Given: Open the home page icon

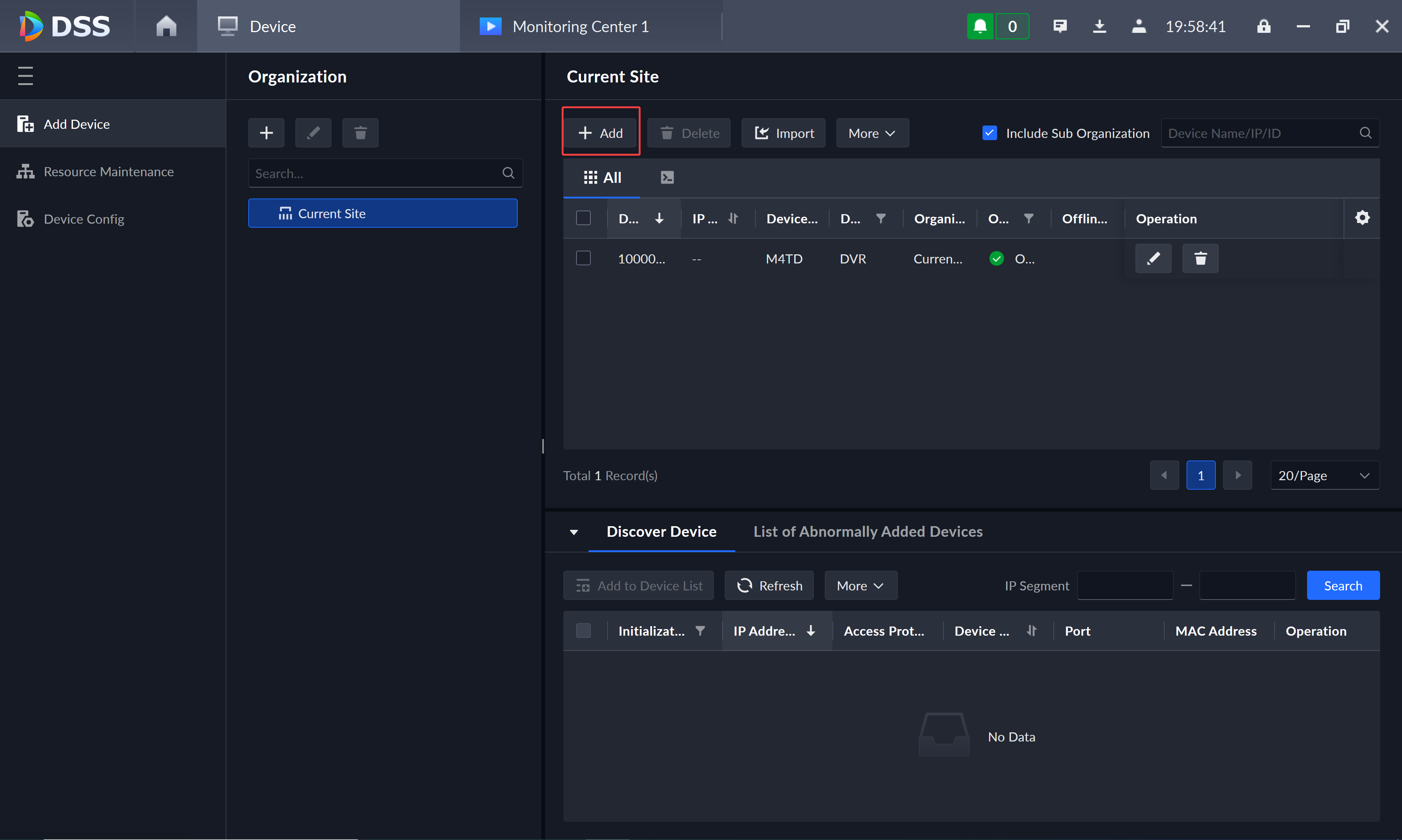Looking at the screenshot, I should [166, 26].
